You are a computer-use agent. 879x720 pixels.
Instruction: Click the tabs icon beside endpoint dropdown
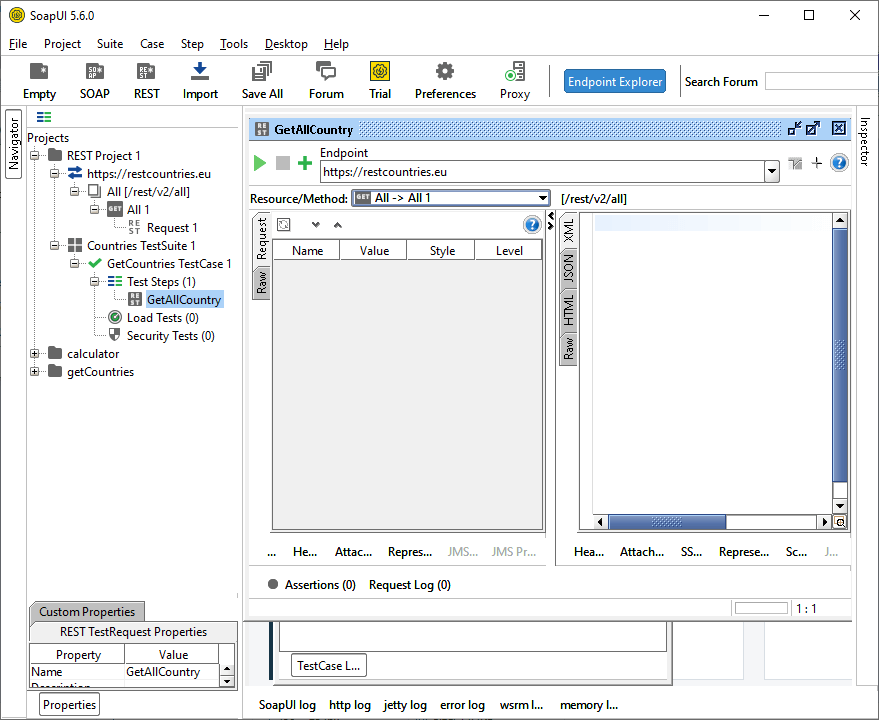795,164
